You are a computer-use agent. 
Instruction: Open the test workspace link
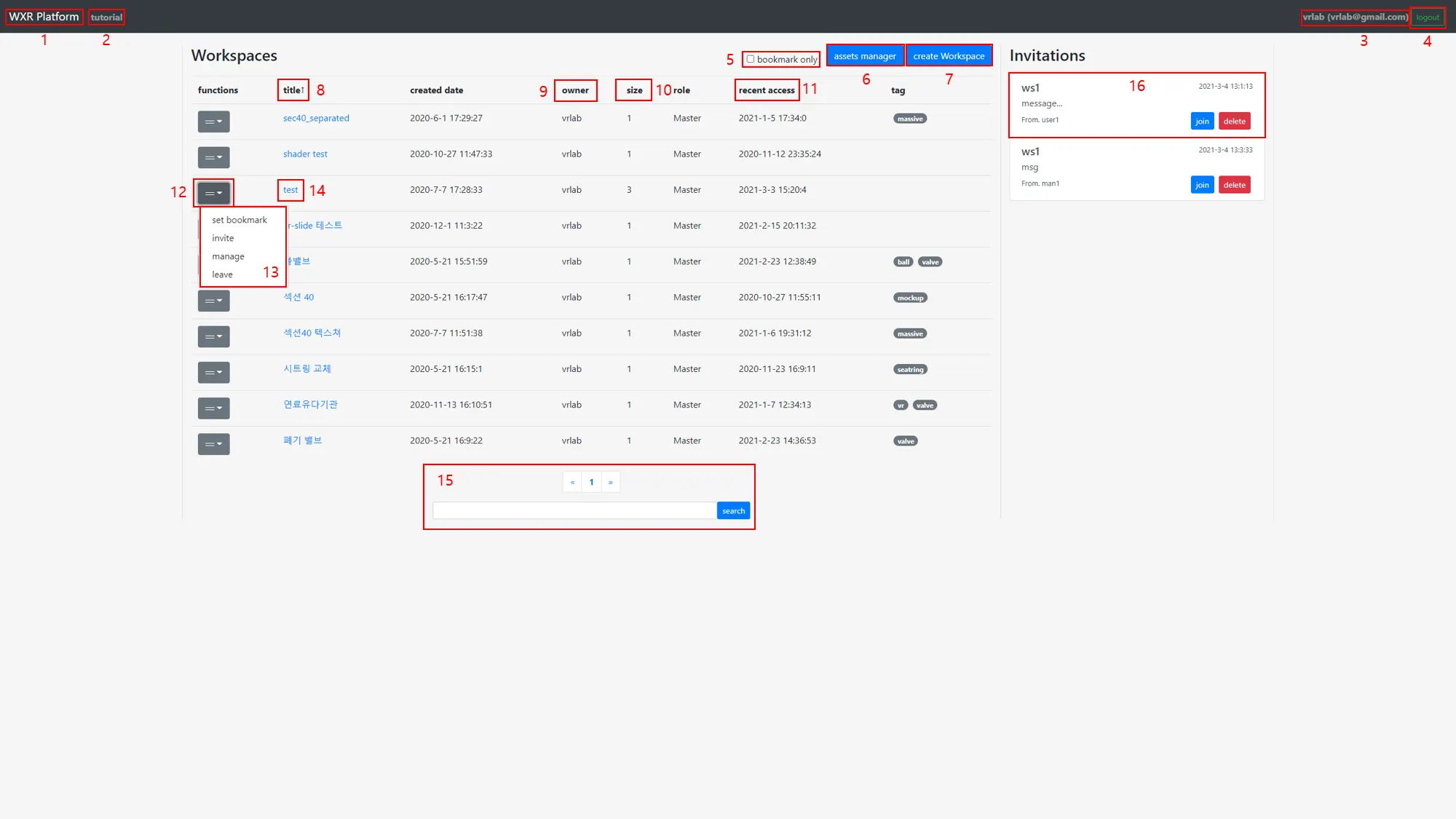pyautogui.click(x=290, y=190)
